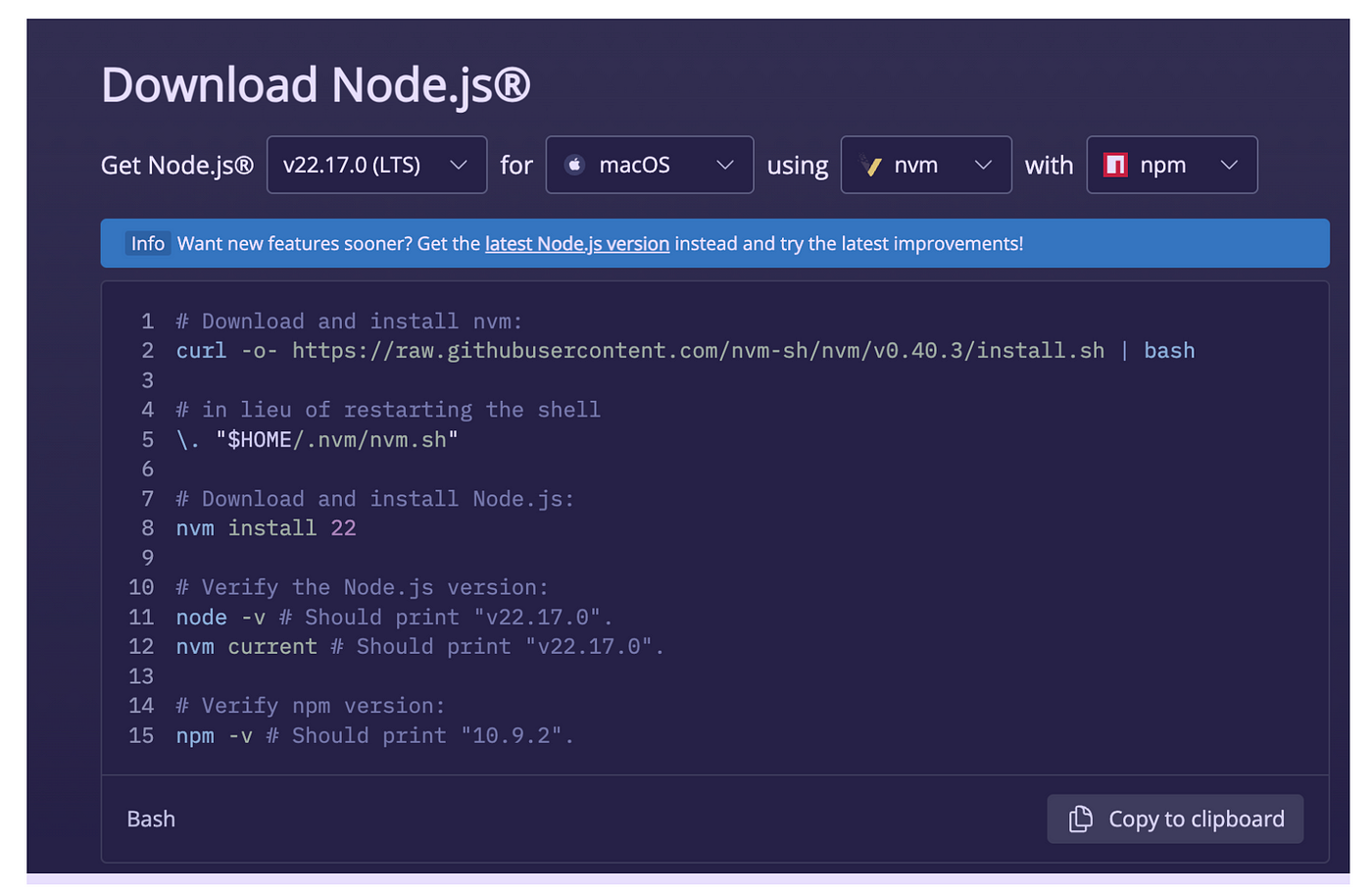The width and height of the screenshot is (1372, 893).
Task: Click the Download Node.js® heading
Action: tap(316, 84)
